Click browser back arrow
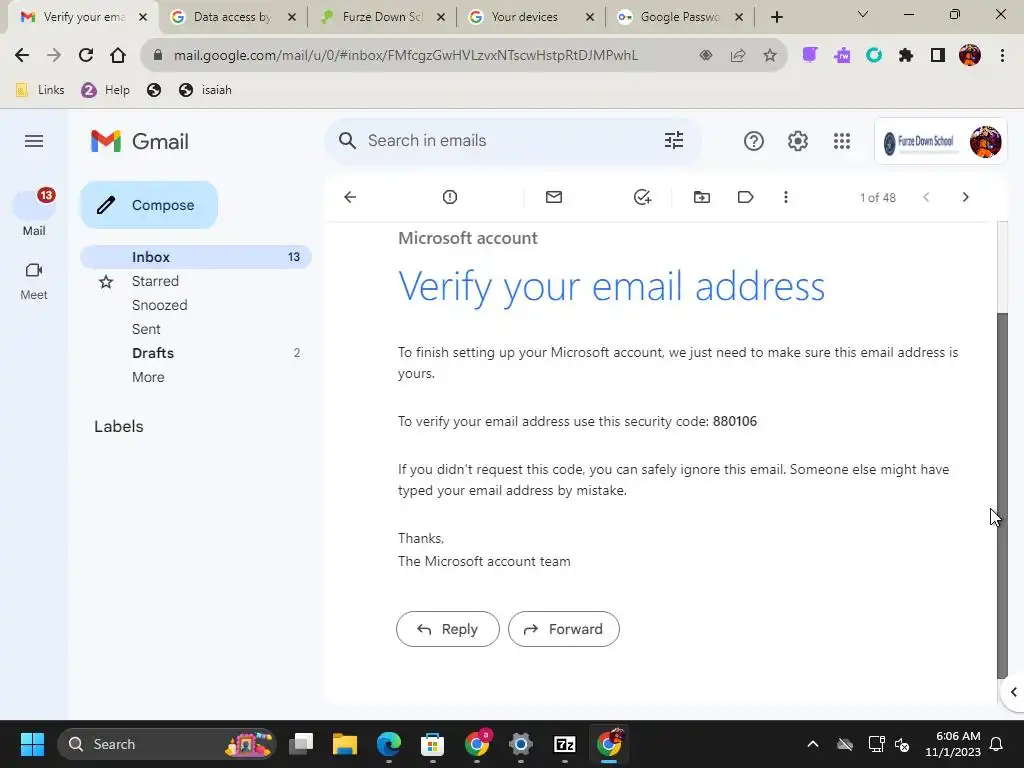The width and height of the screenshot is (1024, 768). point(22,56)
